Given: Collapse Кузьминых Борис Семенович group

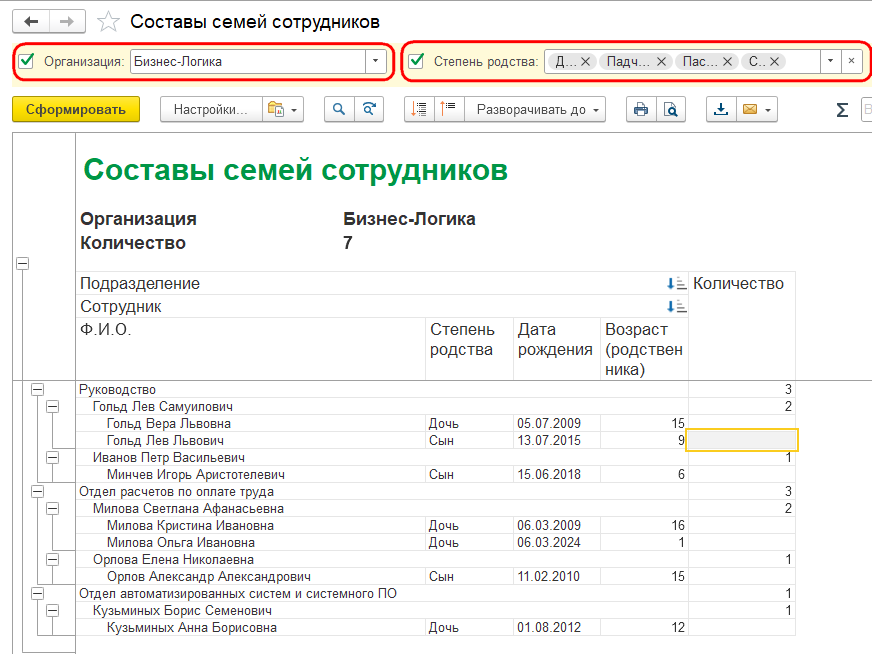Looking at the screenshot, I should (52, 611).
